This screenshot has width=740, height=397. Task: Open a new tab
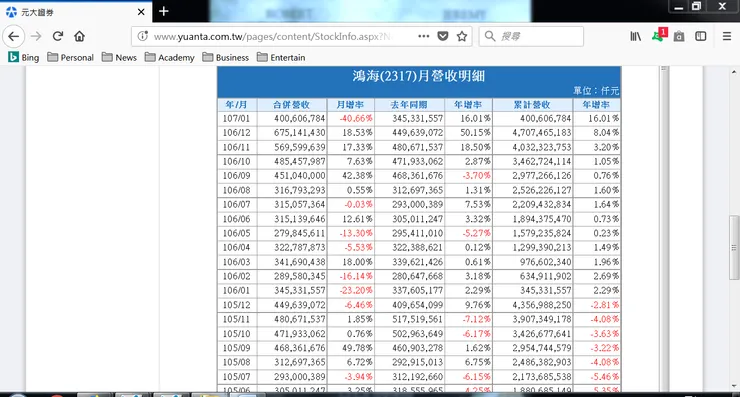pyautogui.click(x=164, y=11)
